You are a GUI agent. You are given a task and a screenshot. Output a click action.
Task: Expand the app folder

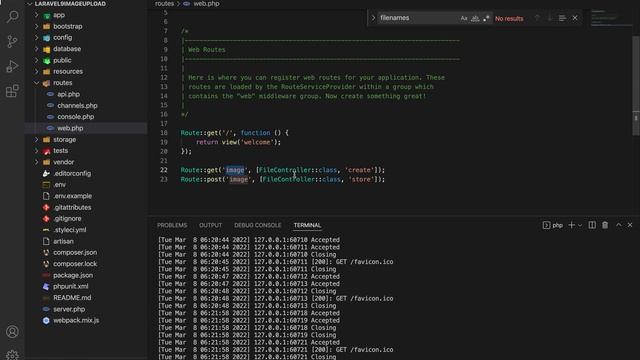(36, 15)
